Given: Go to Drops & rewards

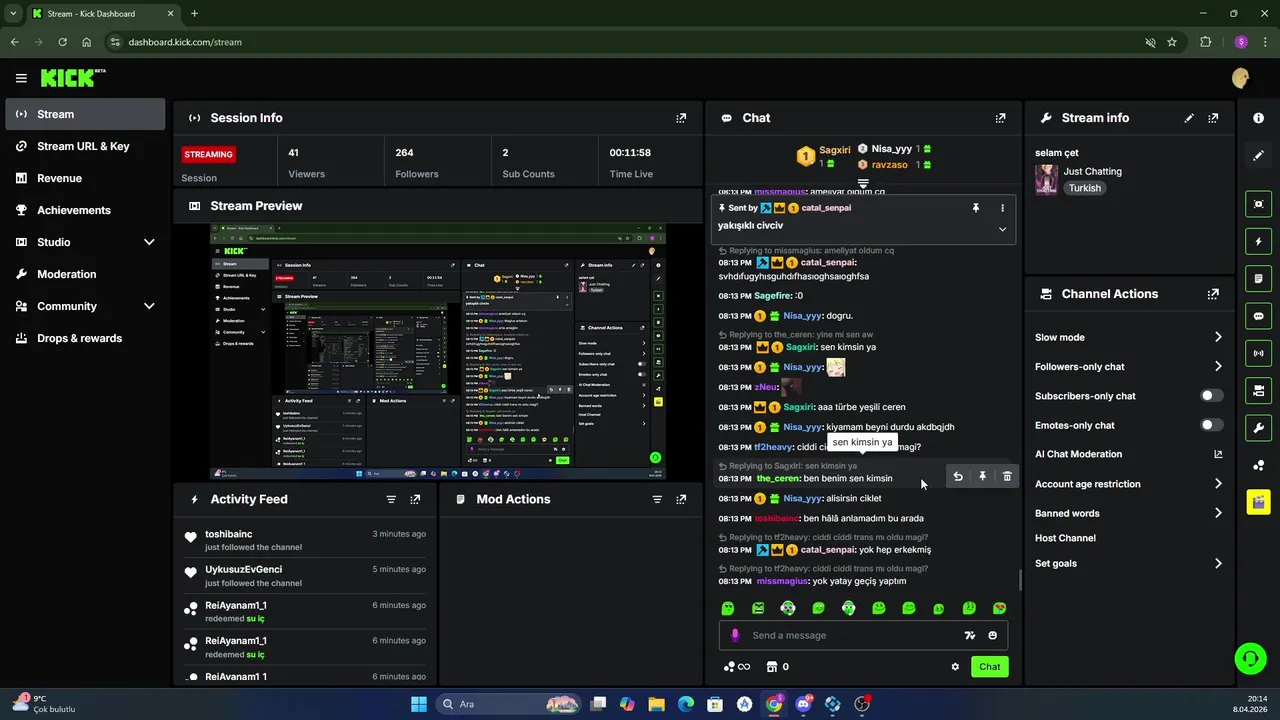Looking at the screenshot, I should tap(85, 338).
